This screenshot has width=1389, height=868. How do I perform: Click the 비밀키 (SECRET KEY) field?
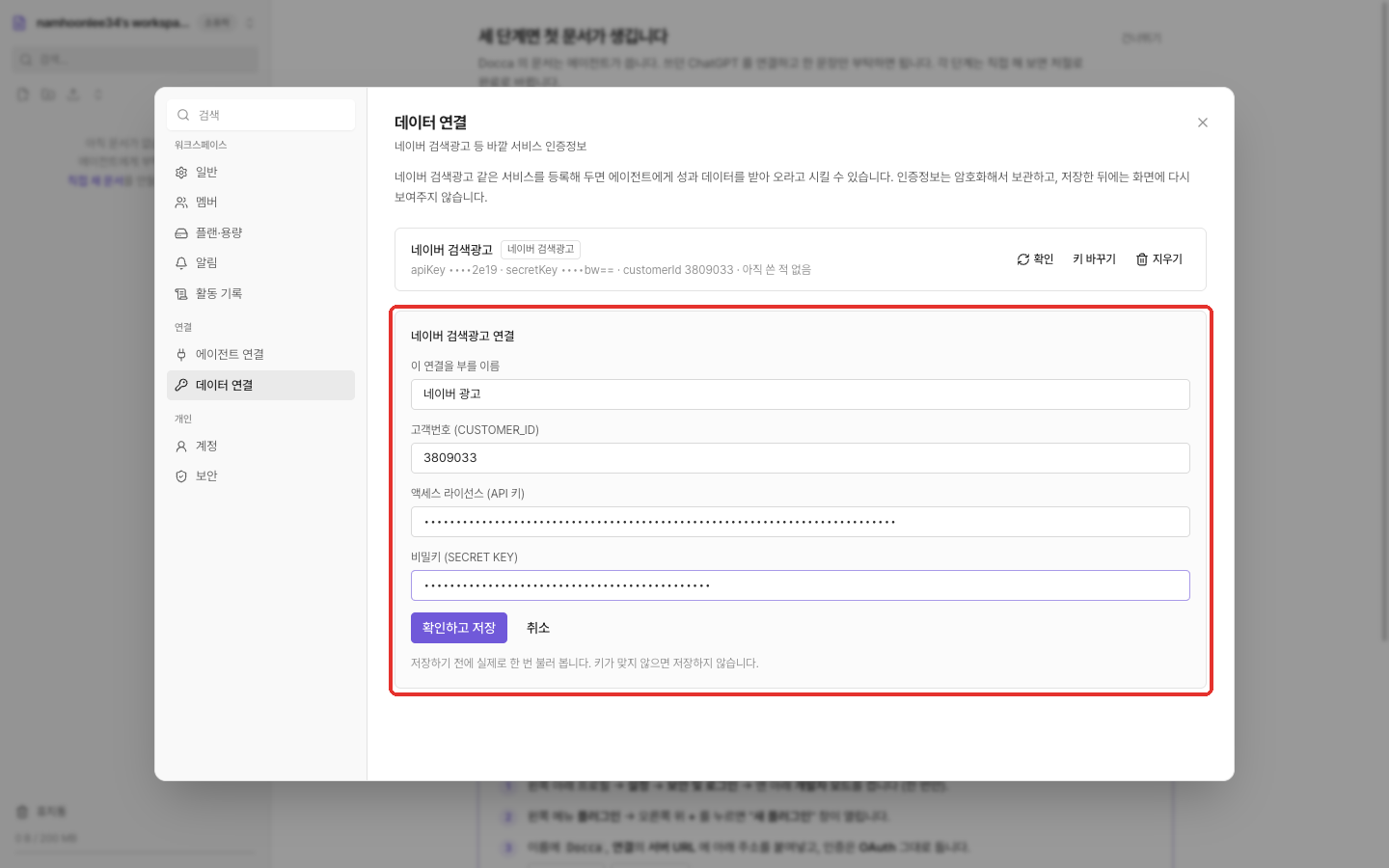[x=801, y=585]
